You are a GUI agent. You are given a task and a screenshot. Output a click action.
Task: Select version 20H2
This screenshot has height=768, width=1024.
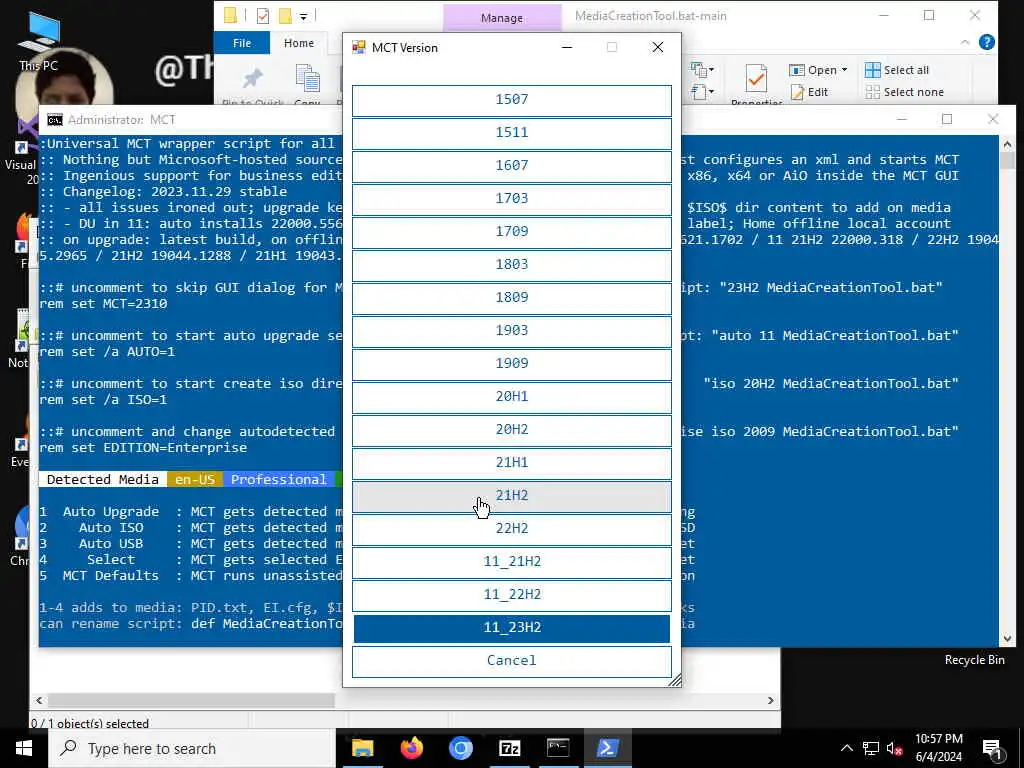click(x=511, y=430)
